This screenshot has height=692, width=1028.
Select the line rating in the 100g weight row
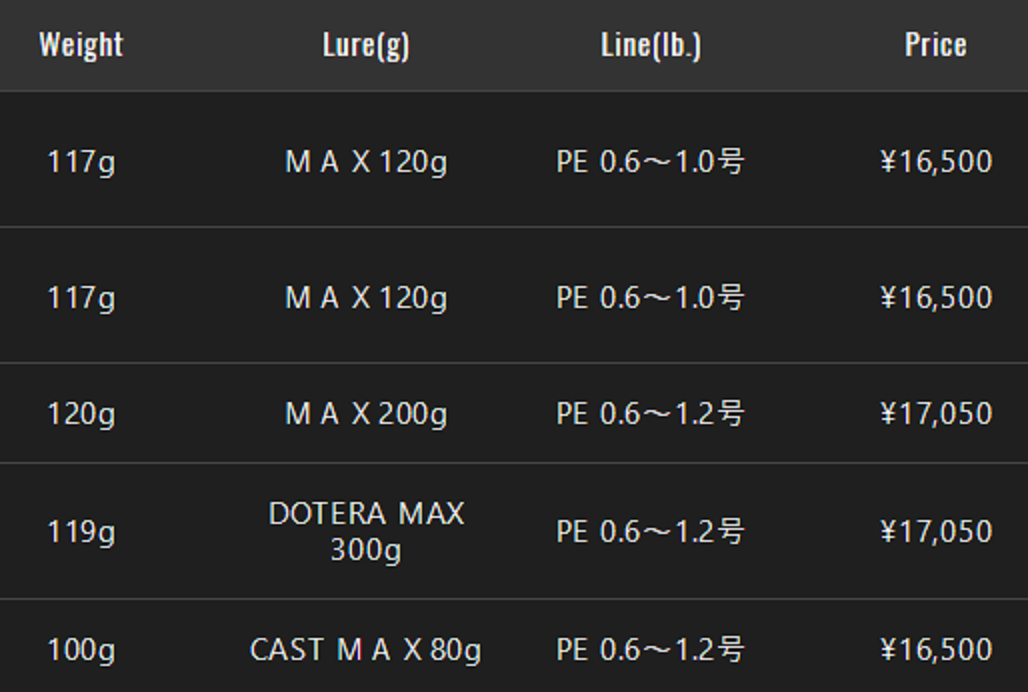point(650,650)
